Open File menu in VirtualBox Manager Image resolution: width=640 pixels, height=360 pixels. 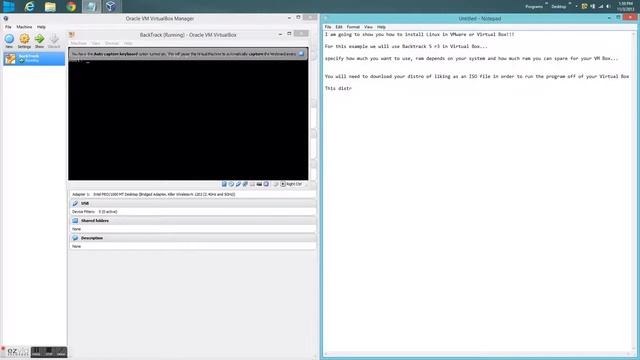(x=8, y=27)
